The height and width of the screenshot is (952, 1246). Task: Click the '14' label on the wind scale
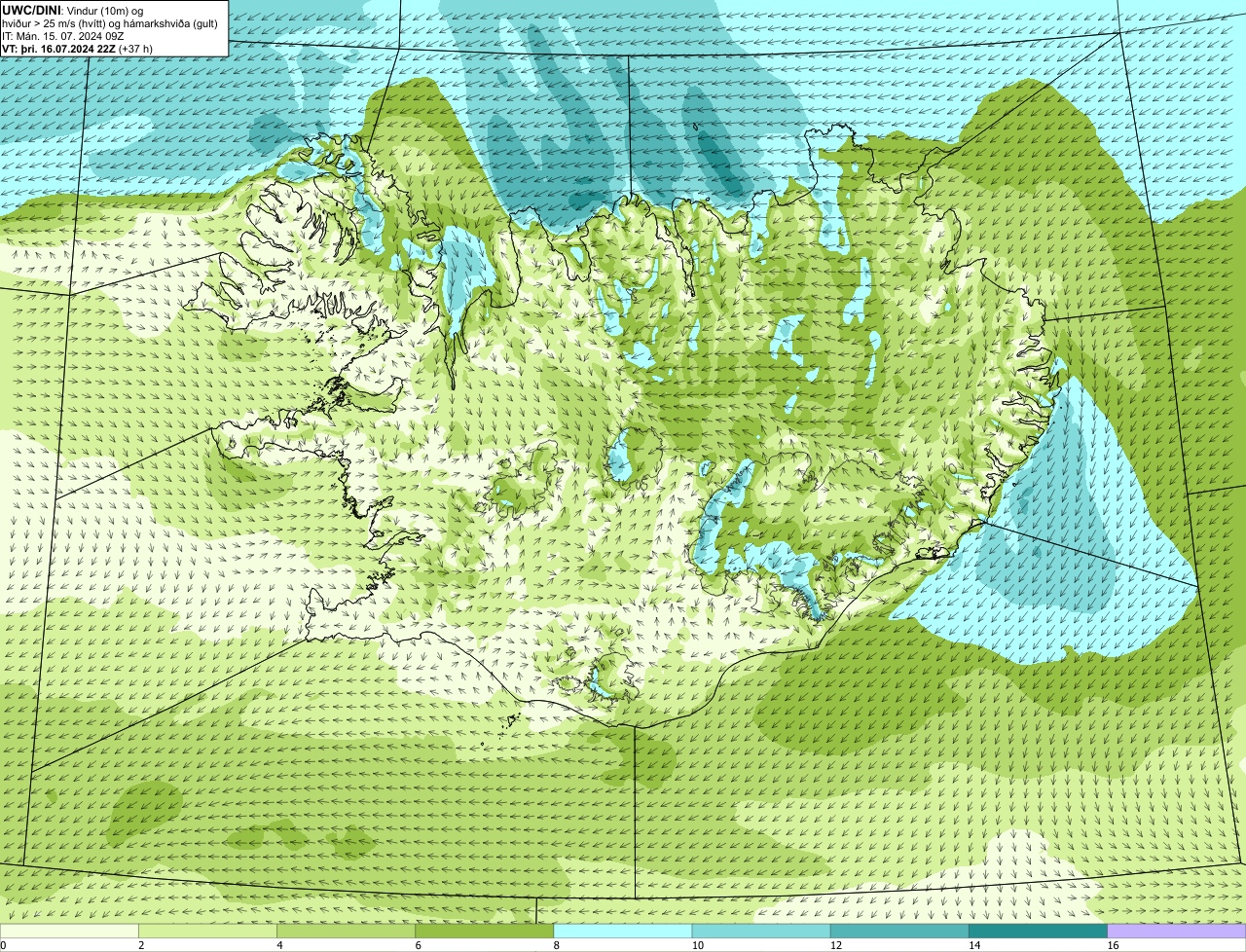[974, 945]
